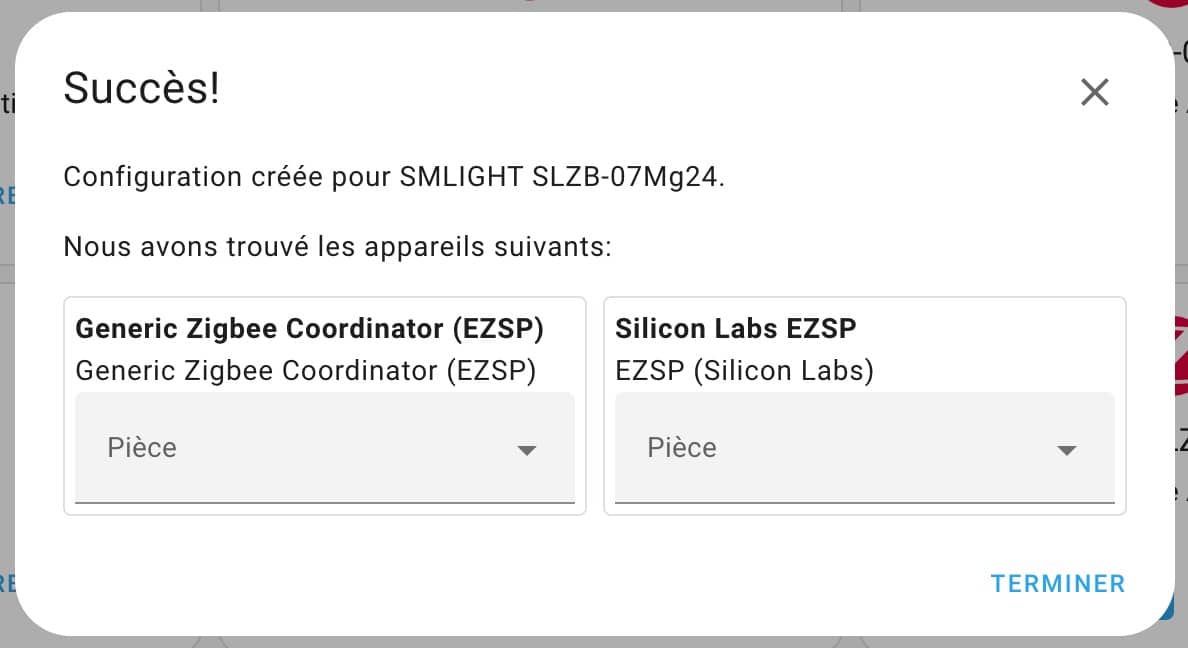Select the Generic Zigbee Coordinator device card
1188x648 pixels.
pyautogui.click(x=324, y=405)
